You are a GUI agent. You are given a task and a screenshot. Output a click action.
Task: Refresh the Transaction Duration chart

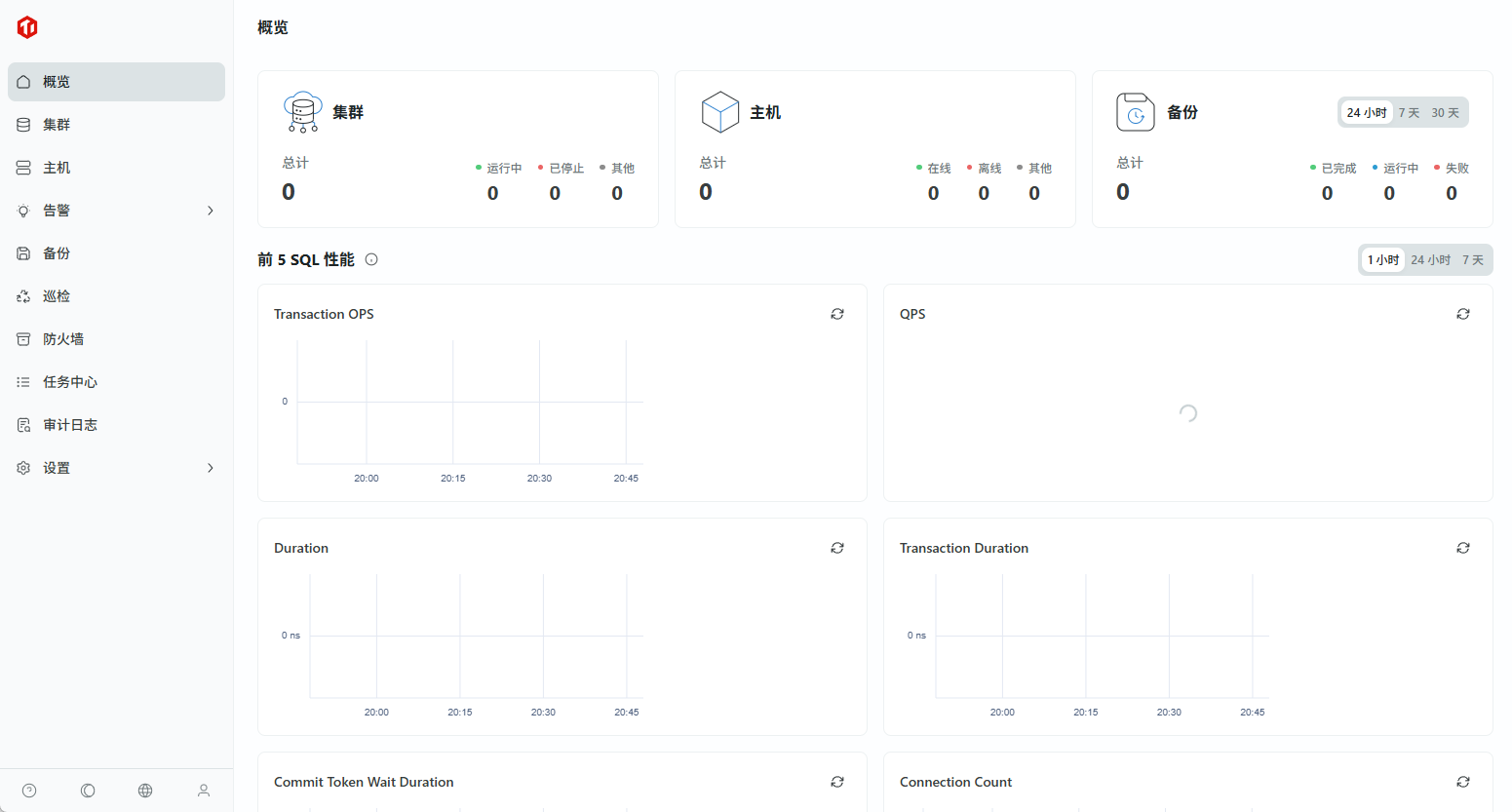[1463, 548]
